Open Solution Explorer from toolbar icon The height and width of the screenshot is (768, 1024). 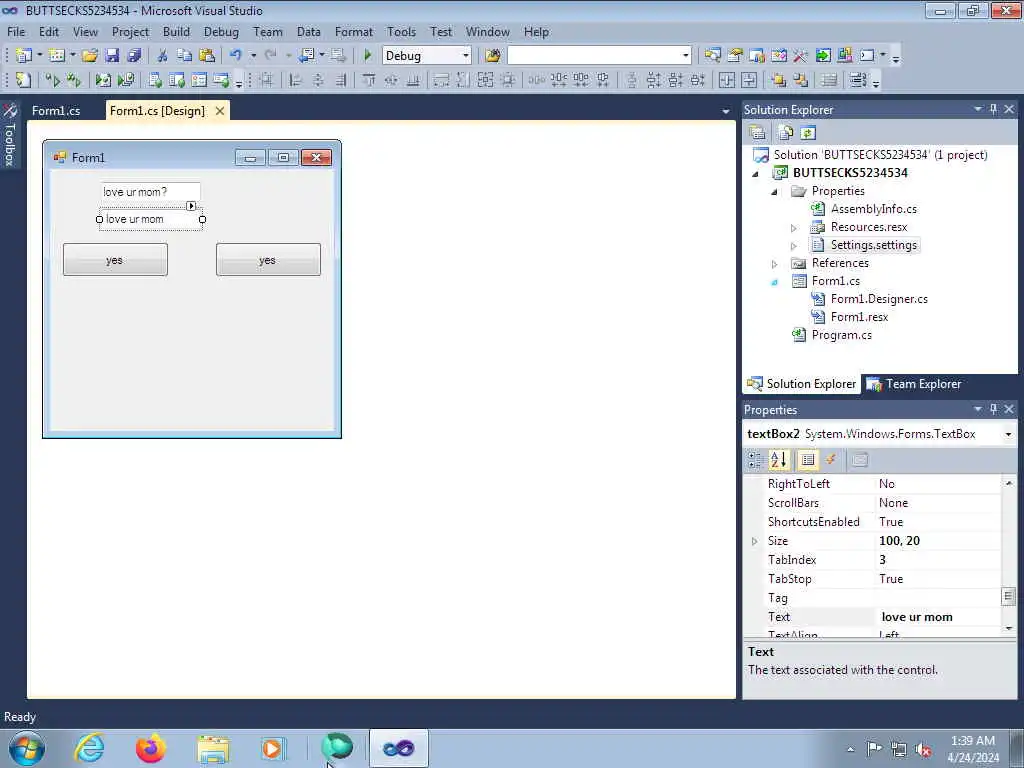712,56
